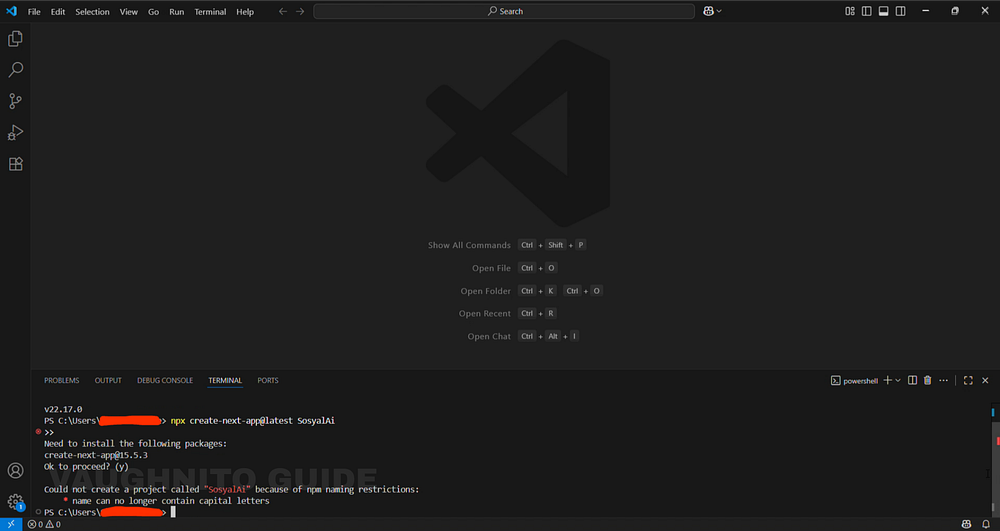Viewport: 1000px width, 531px height.
Task: Switch to the DEBUG CONSOLE tab
Action: (165, 381)
